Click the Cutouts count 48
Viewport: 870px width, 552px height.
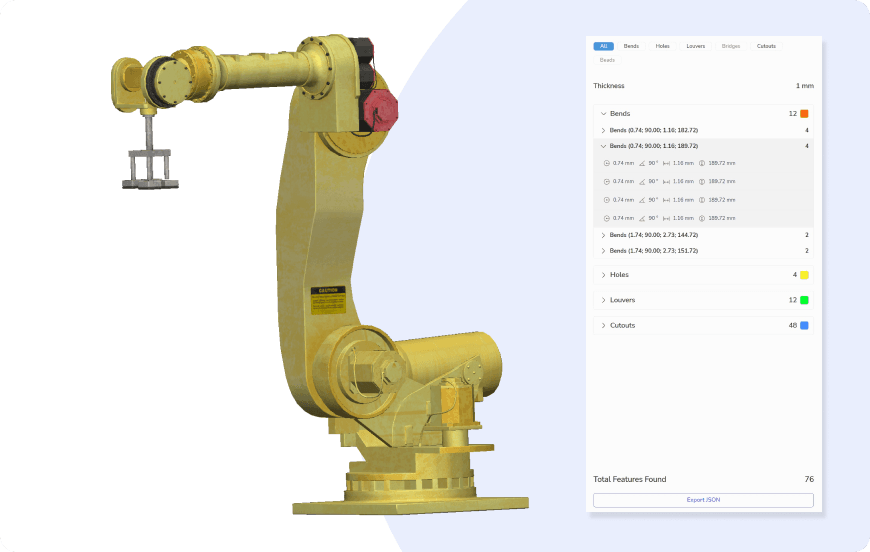point(793,326)
